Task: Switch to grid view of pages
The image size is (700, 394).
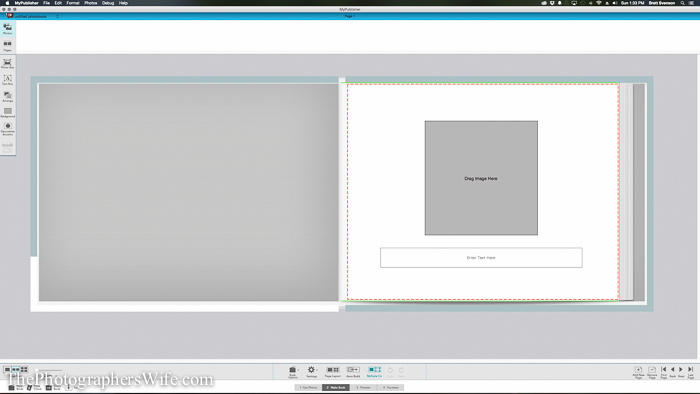Action: point(24,369)
